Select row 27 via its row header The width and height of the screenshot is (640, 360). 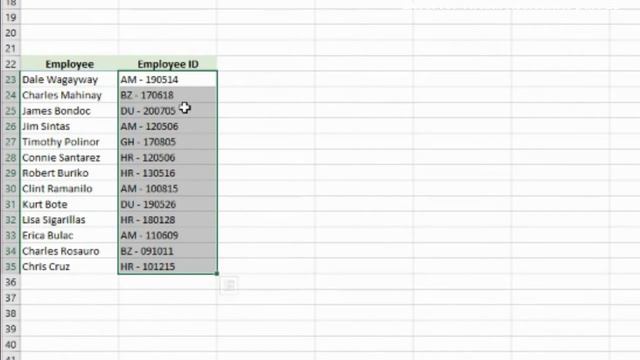(x=11, y=142)
